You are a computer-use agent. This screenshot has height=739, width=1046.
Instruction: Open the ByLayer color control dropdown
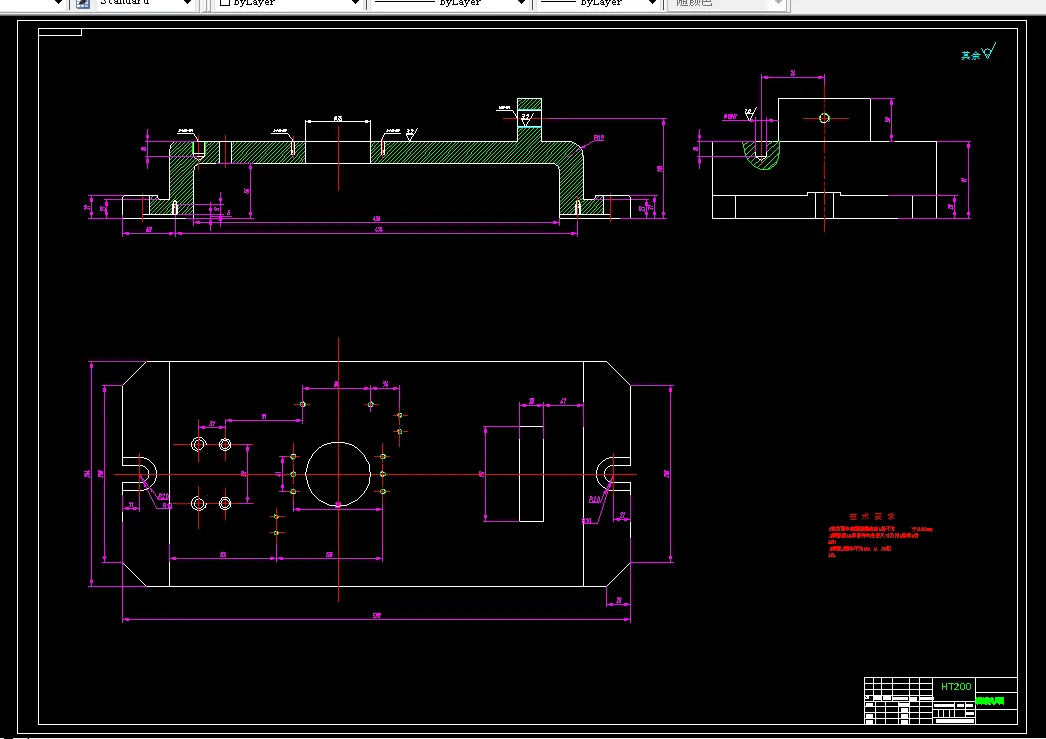tap(289, 3)
